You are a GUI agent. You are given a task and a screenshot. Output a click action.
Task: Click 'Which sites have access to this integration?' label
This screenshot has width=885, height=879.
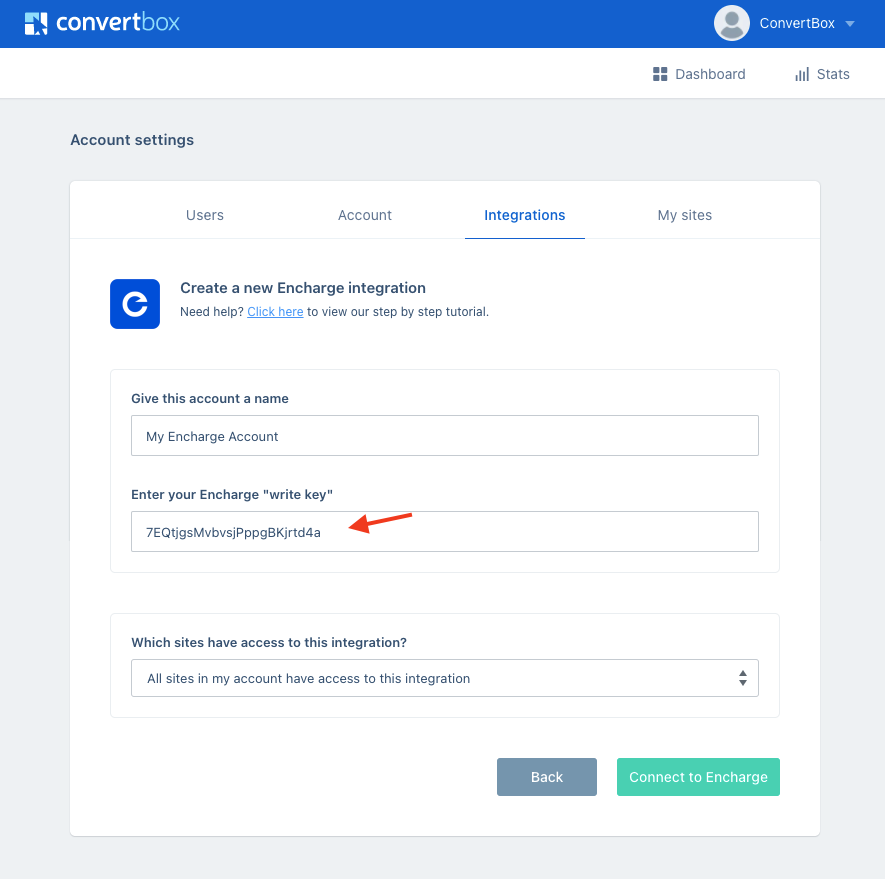pos(269,642)
